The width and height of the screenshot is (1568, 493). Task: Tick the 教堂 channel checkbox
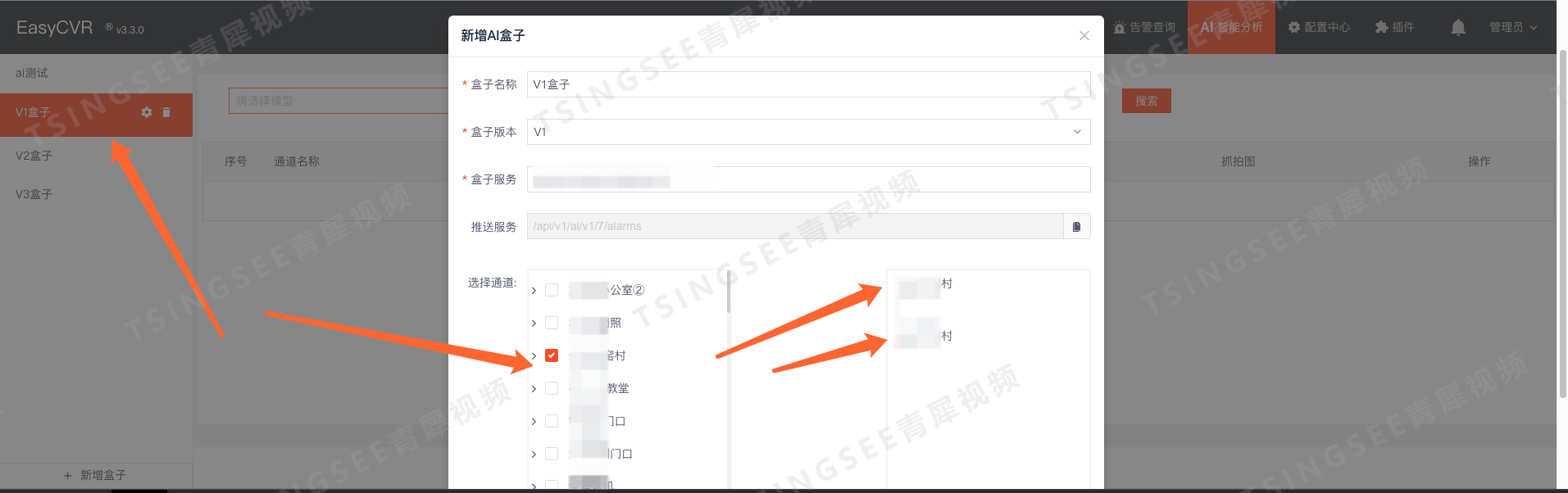[x=552, y=388]
